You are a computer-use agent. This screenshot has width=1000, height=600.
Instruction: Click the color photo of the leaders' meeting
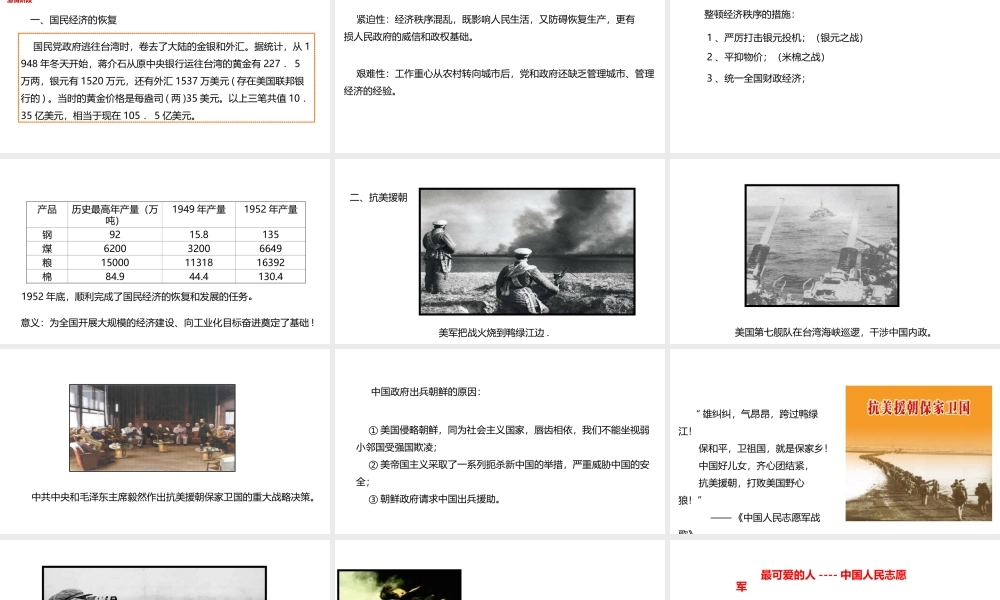[152, 428]
